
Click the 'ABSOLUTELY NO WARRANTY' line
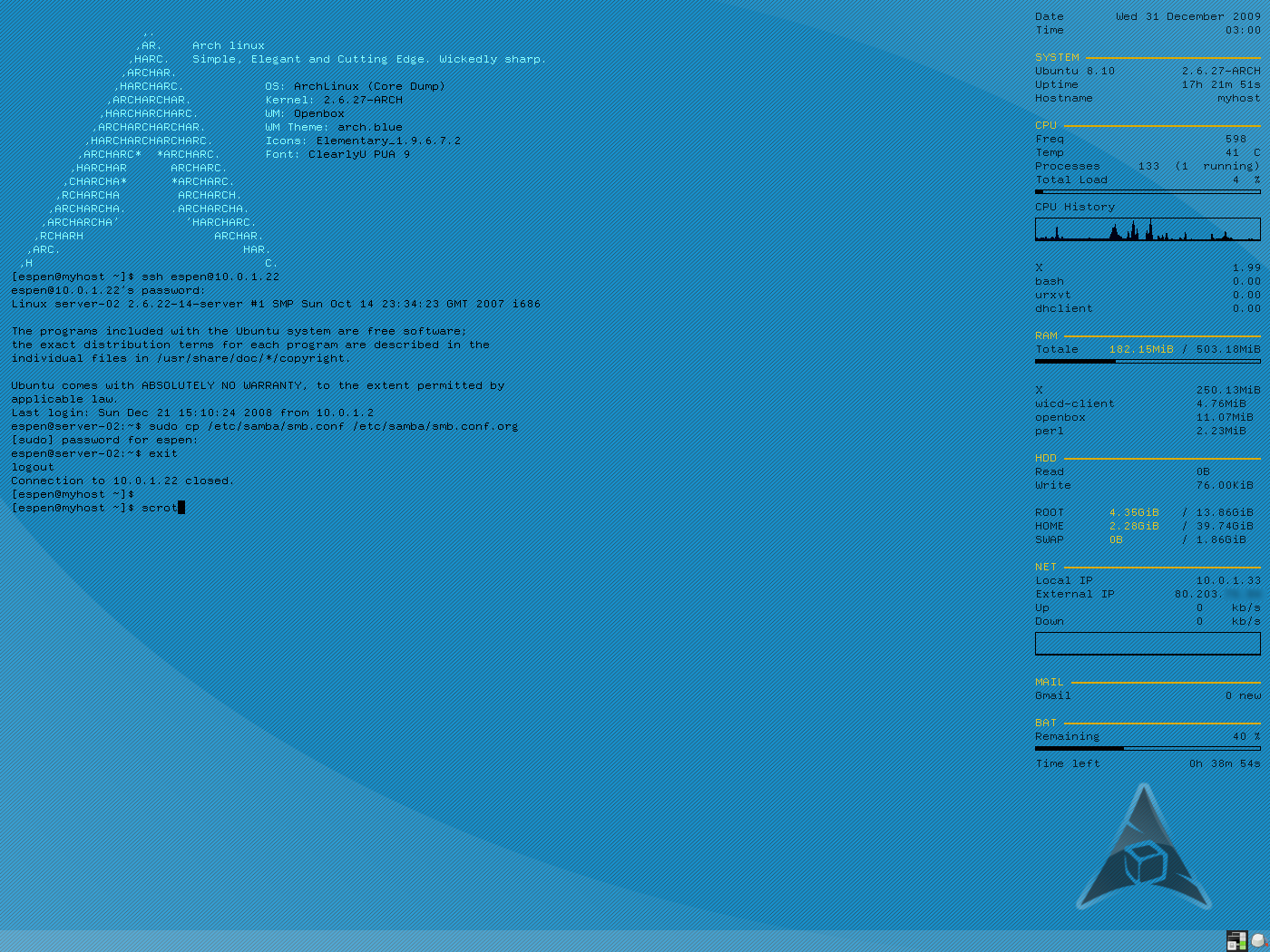coord(258,385)
